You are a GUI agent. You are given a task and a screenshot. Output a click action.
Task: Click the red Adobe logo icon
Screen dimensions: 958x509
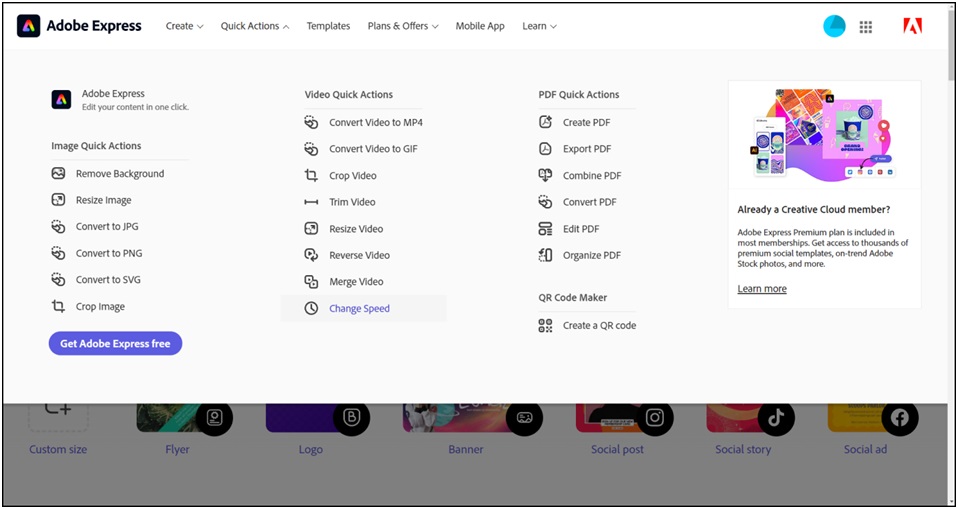click(911, 26)
